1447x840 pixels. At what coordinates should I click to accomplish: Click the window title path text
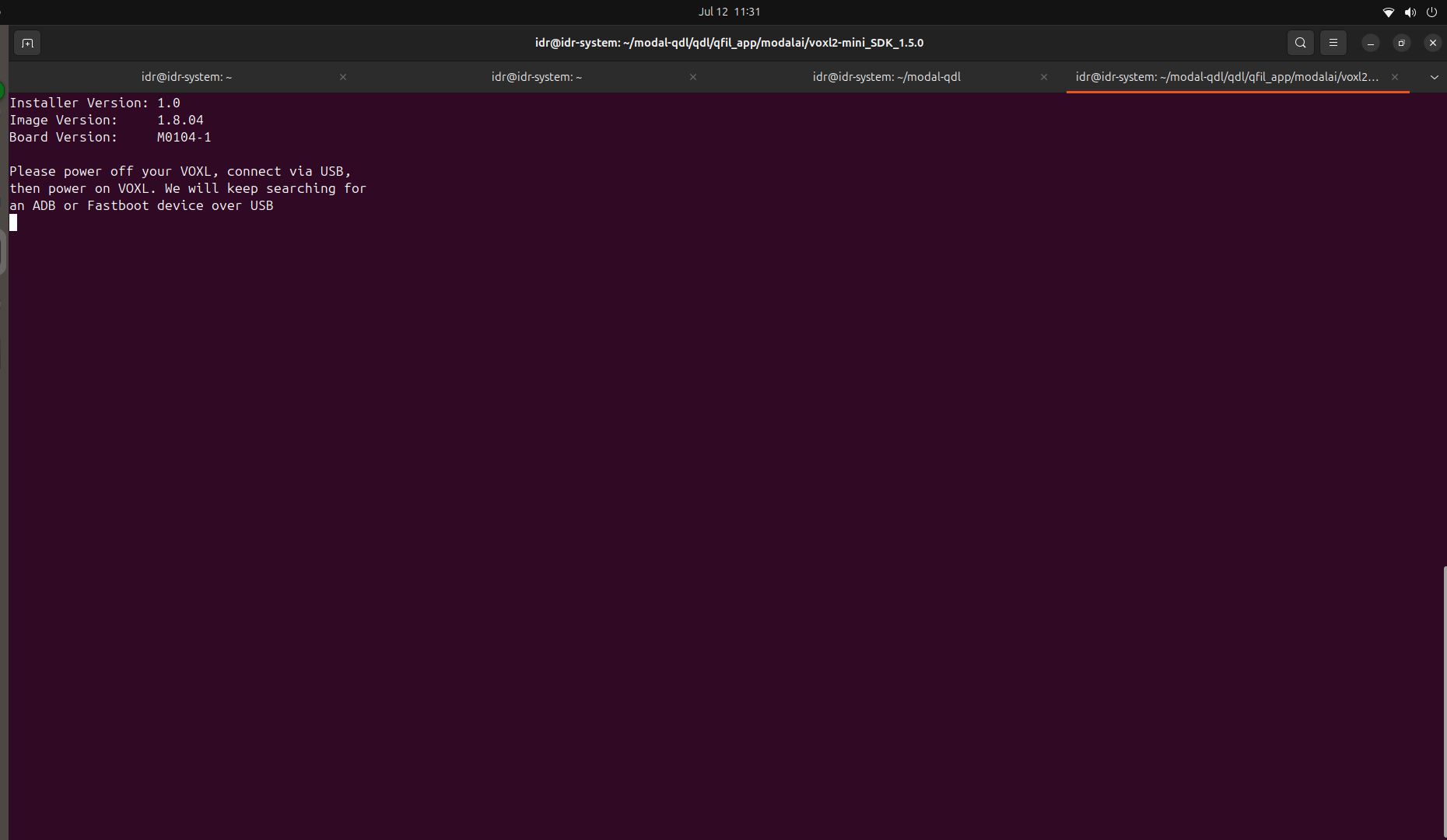click(x=729, y=43)
